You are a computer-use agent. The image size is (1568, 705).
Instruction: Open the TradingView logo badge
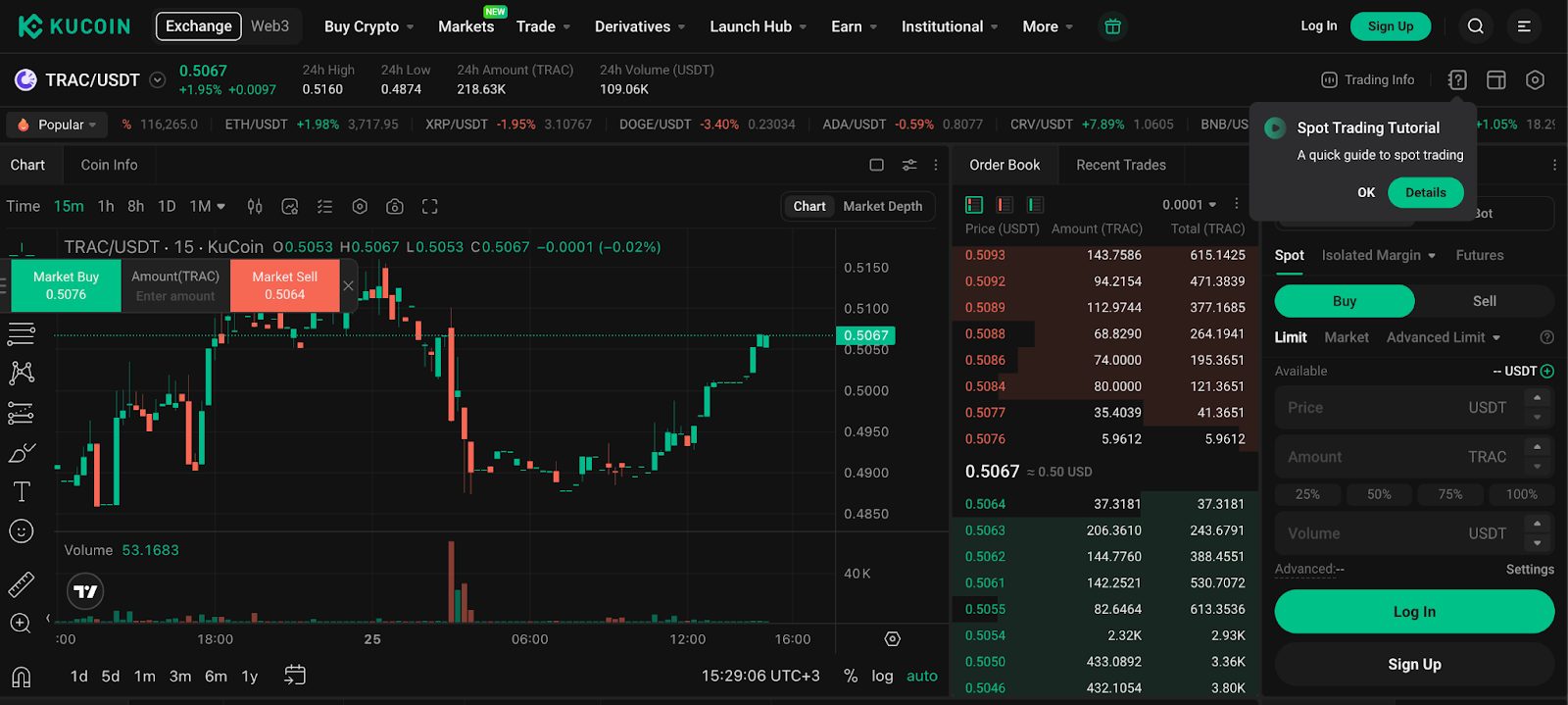point(86,591)
